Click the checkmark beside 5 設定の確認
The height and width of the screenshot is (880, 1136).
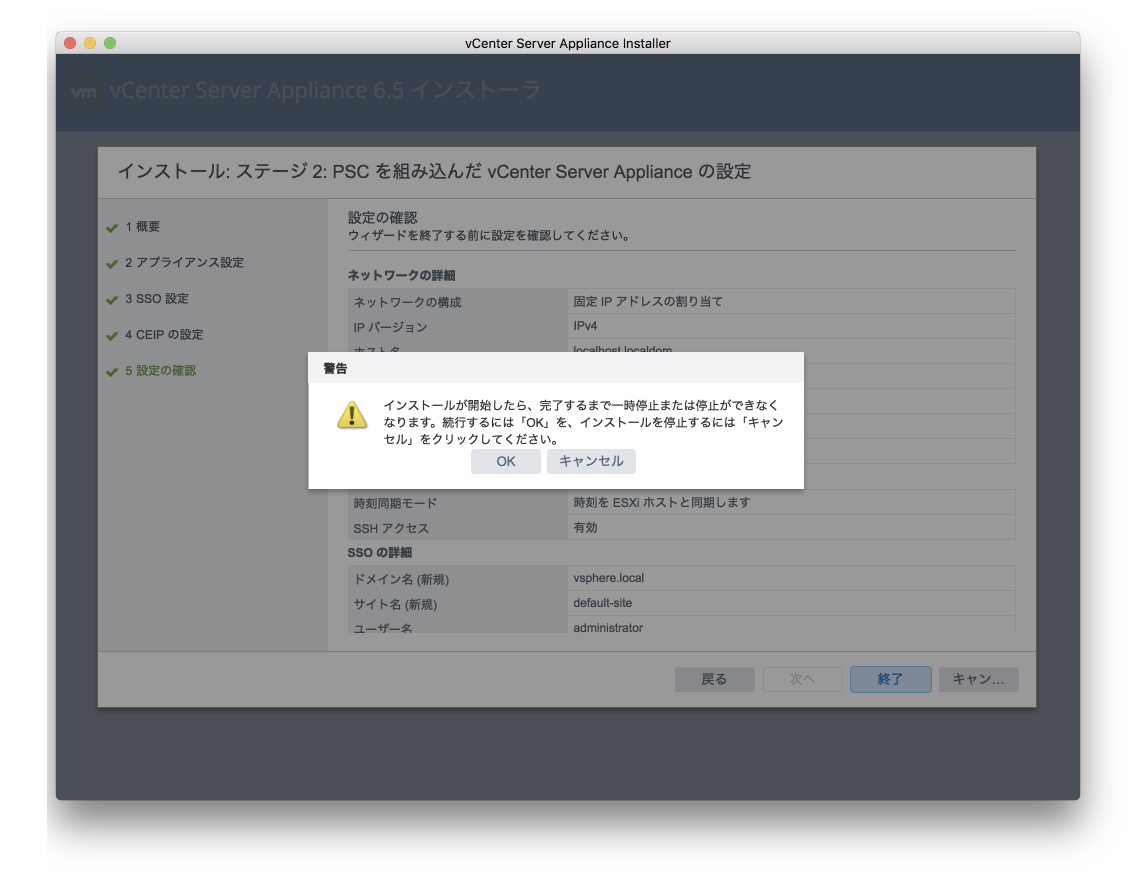pos(113,370)
